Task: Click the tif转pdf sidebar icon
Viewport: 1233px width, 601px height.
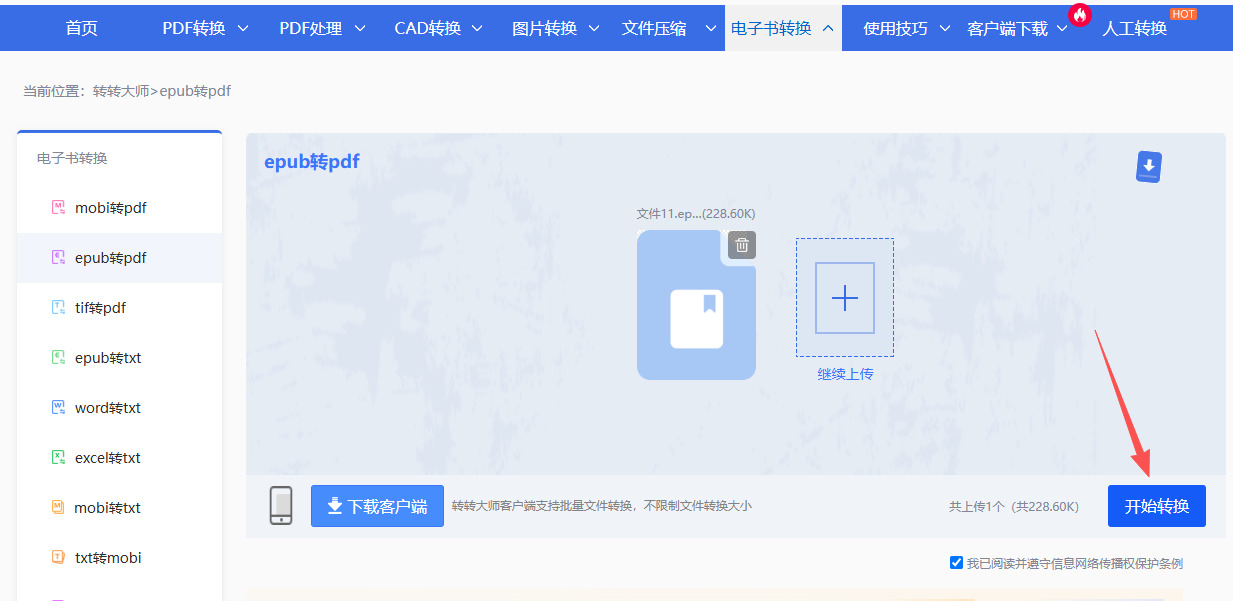Action: [58, 308]
